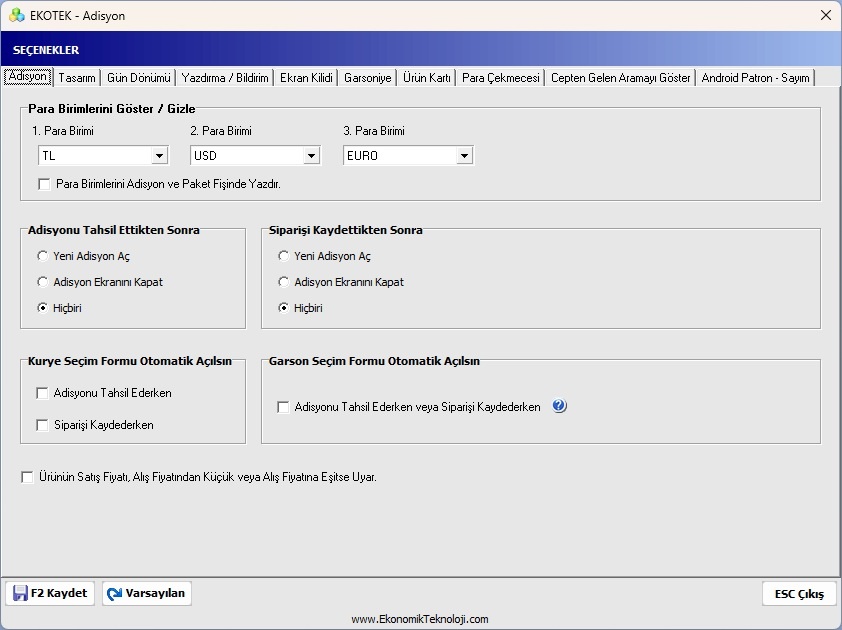Click the ESC Çıkış exit button

click(799, 593)
